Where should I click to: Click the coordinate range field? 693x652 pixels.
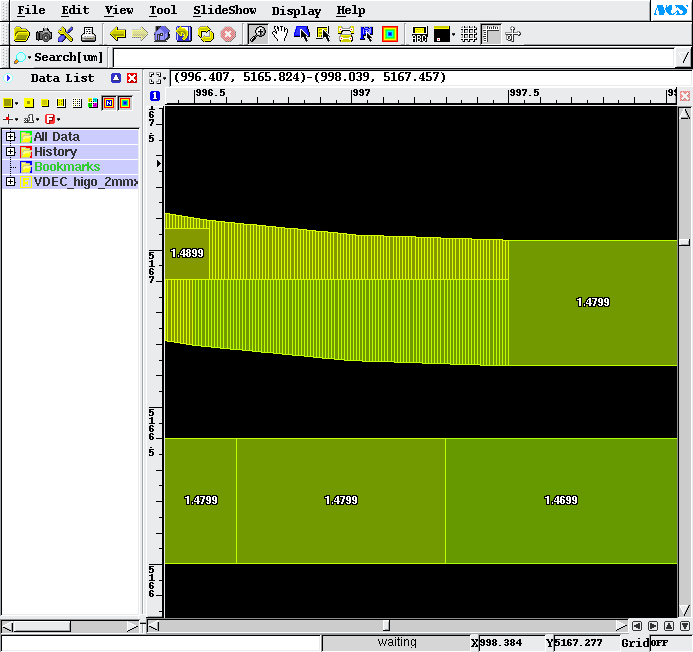click(431, 77)
